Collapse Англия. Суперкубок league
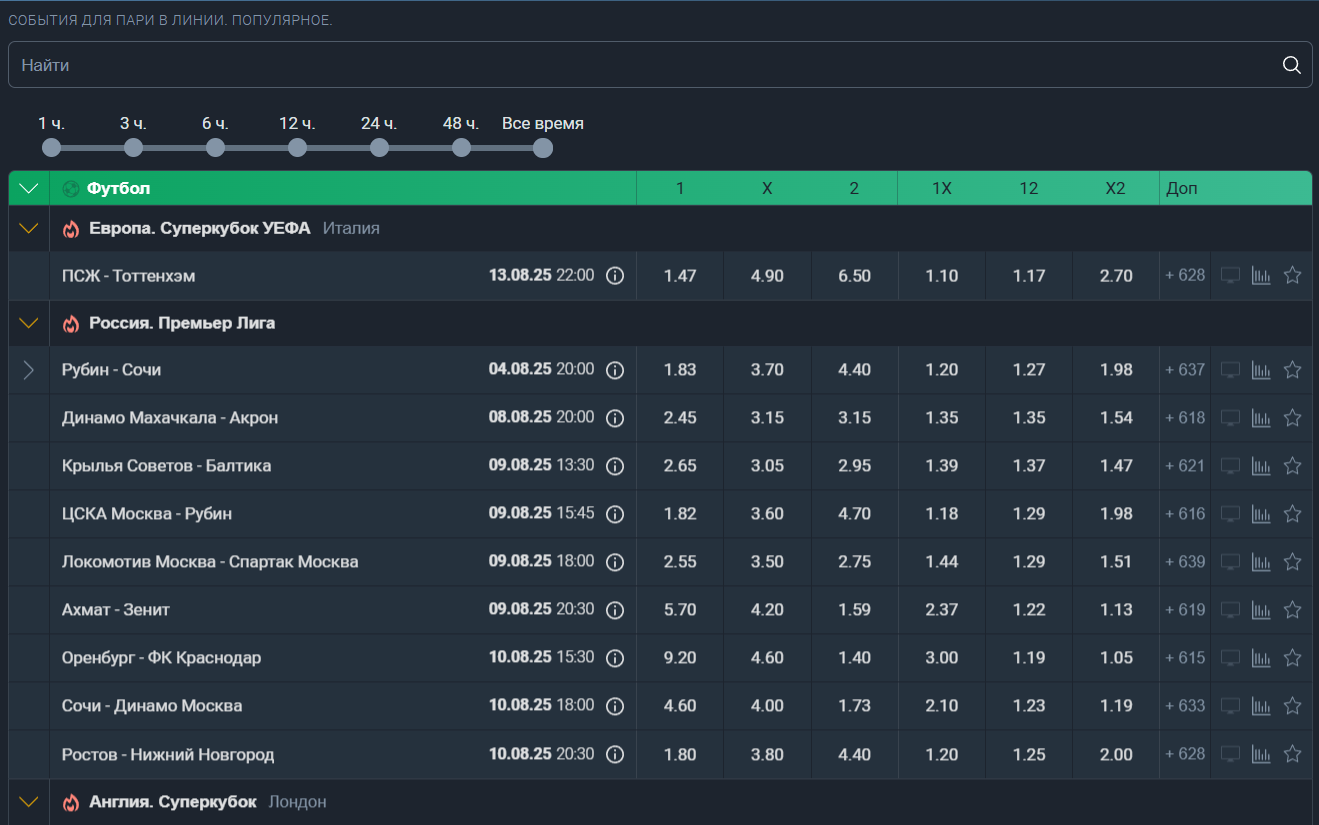The height and width of the screenshot is (825, 1319). [x=28, y=802]
